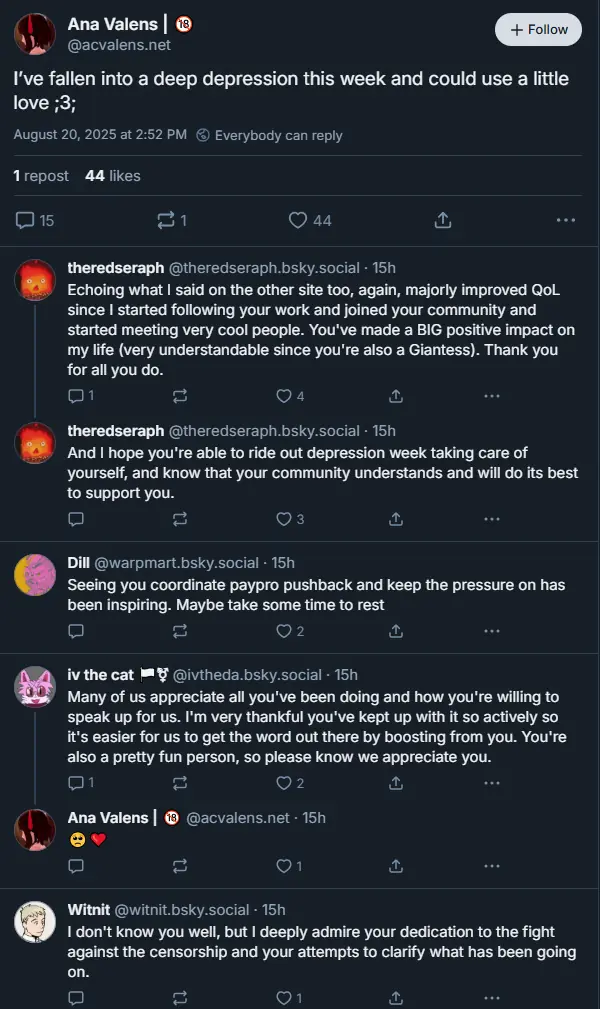The image size is (600, 1009).
Task: Repost Dill's reply
Action: click(x=180, y=631)
